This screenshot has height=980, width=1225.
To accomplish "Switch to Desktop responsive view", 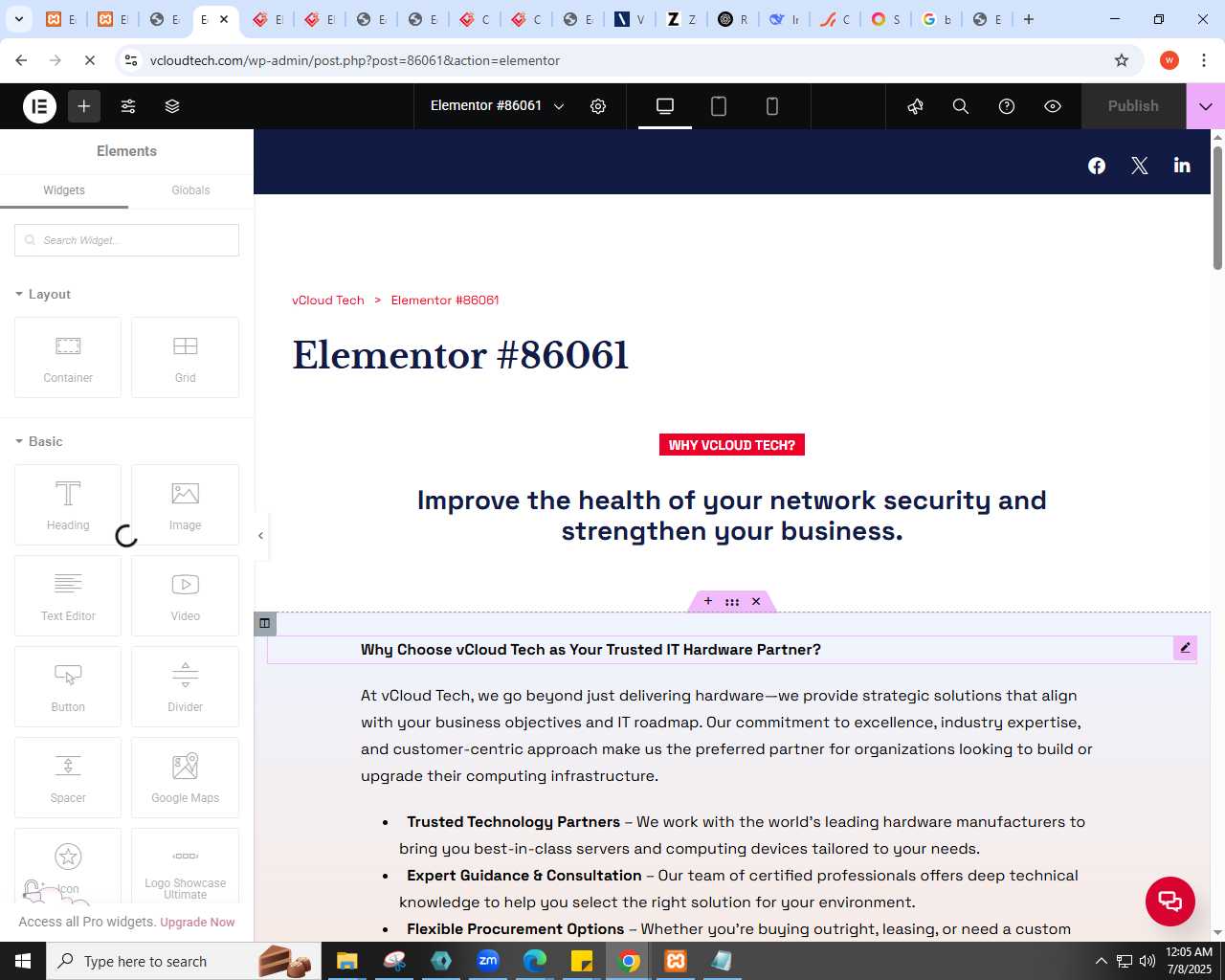I will pyautogui.click(x=665, y=106).
